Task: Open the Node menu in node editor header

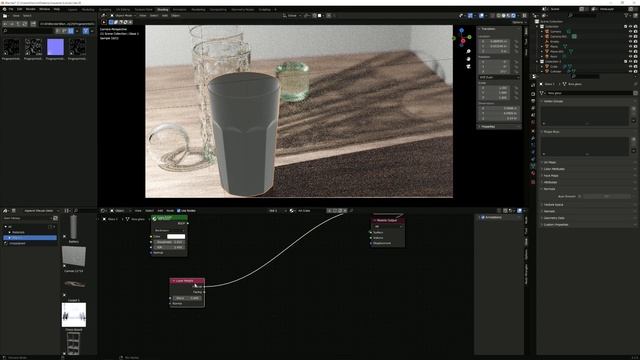Action: click(170, 211)
